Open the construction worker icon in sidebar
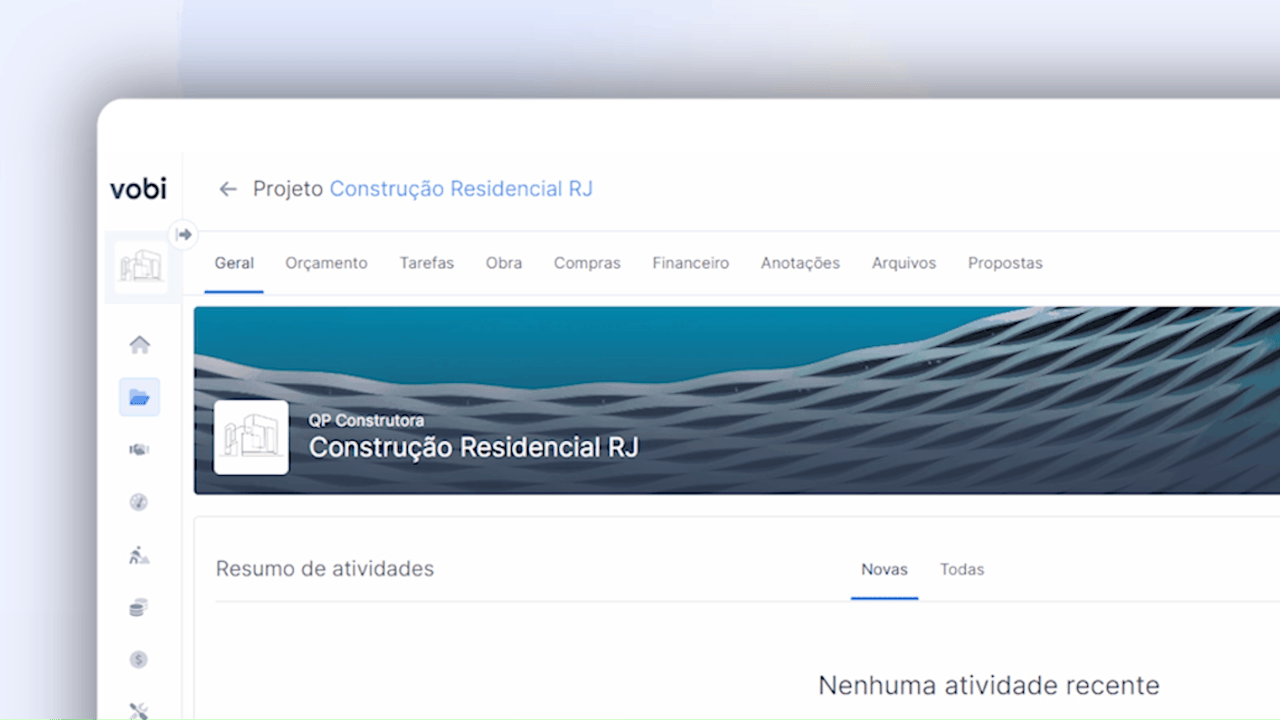 coord(139,555)
